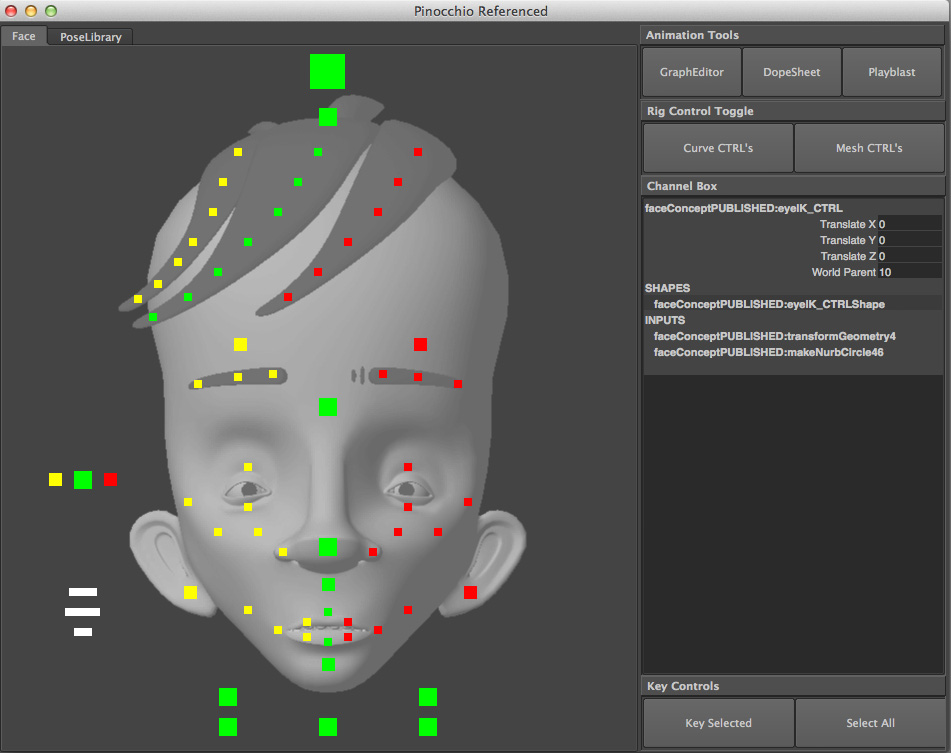The height and width of the screenshot is (753, 951).
Task: Click red square in the side trio
Action: click(x=110, y=480)
